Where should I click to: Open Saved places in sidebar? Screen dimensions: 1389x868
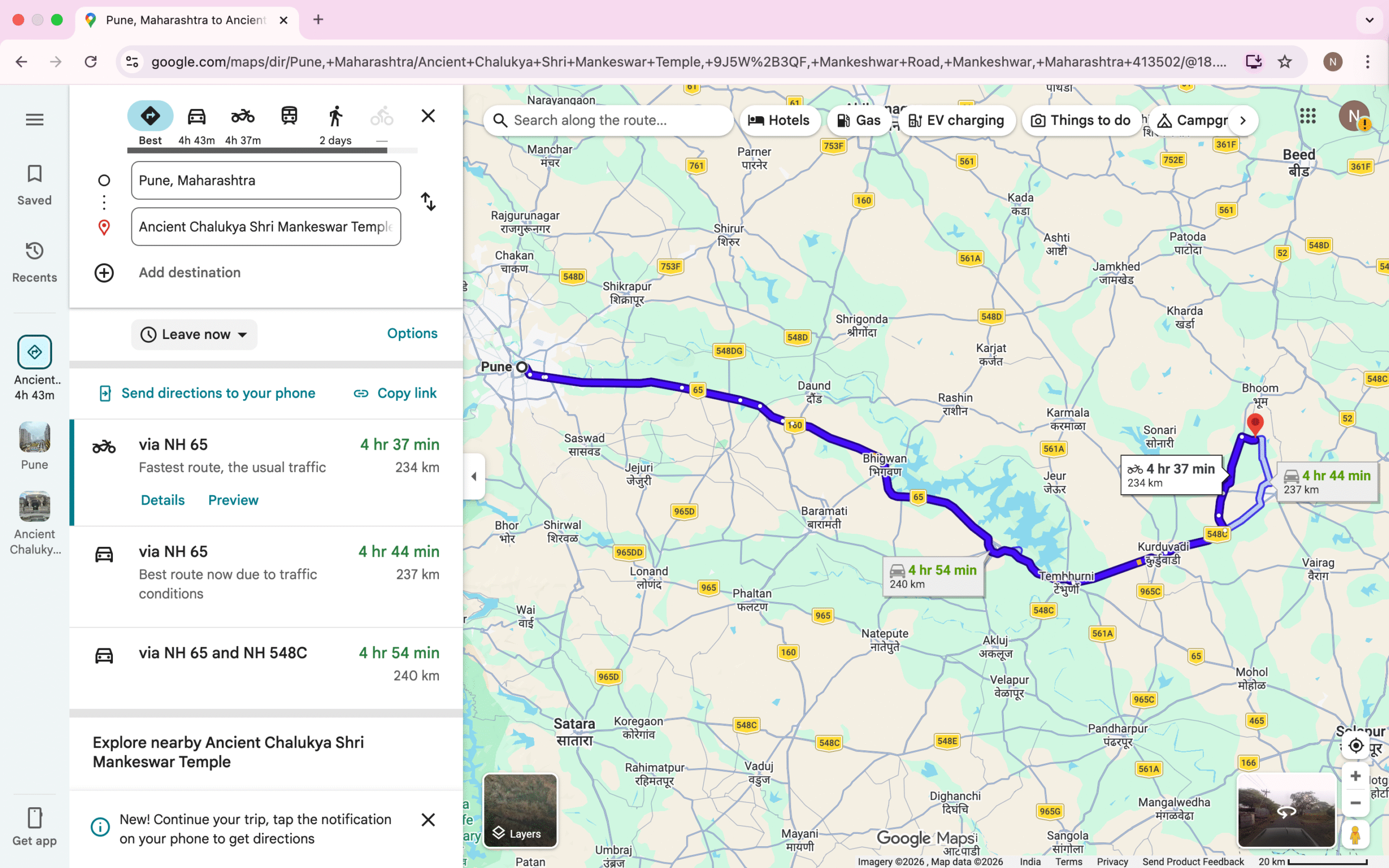coord(34,185)
